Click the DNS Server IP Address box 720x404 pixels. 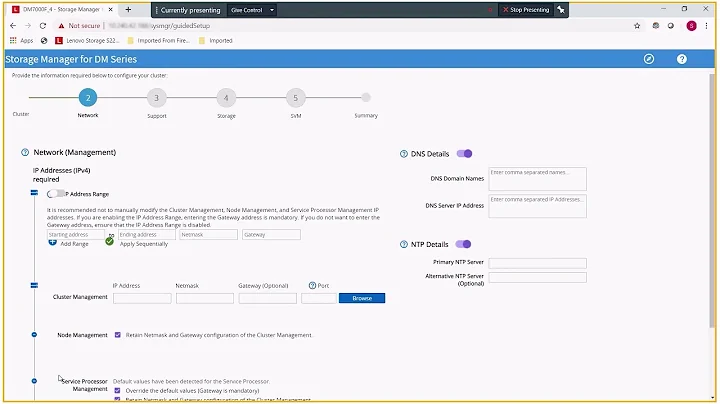(537, 206)
